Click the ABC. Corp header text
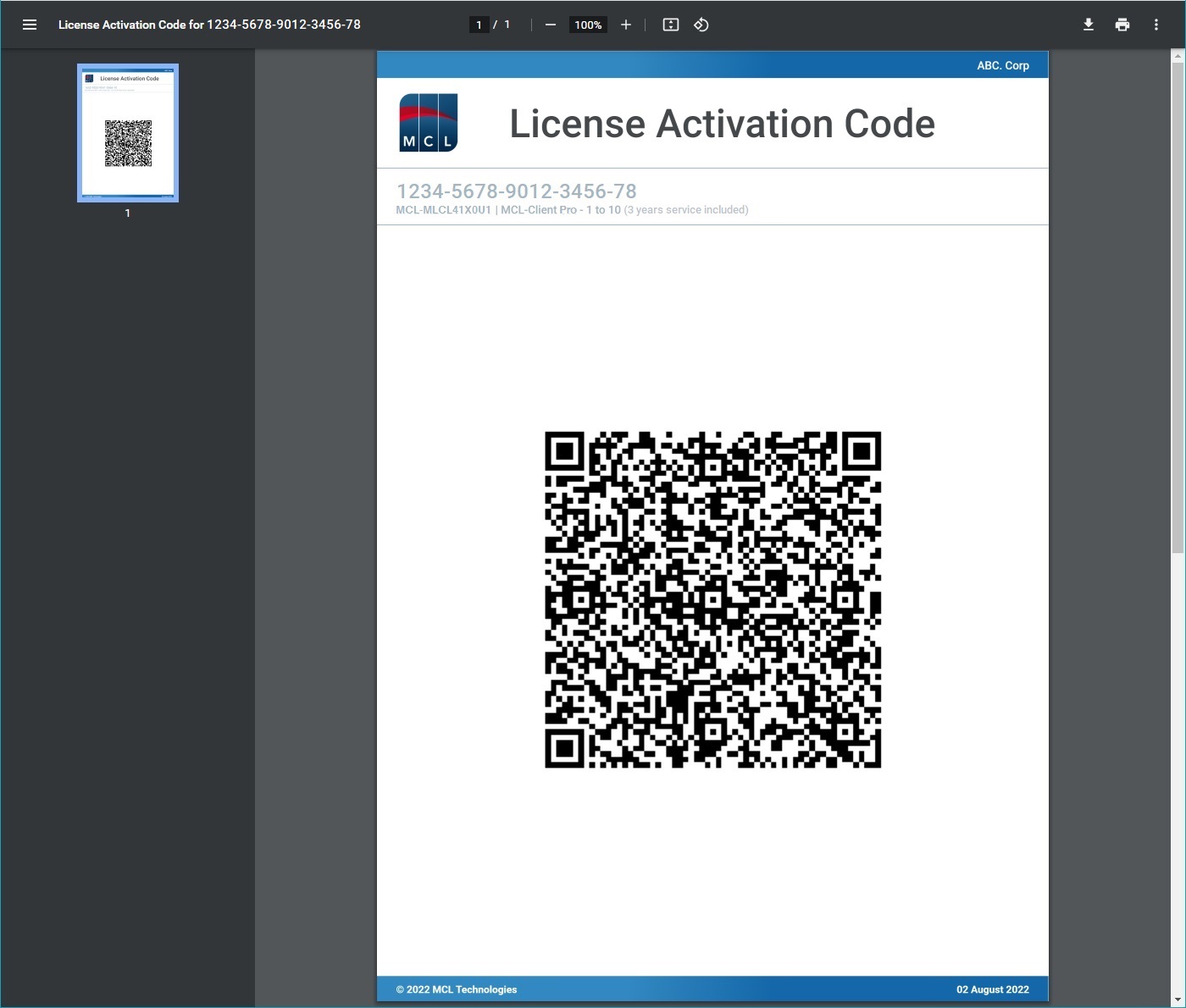 pyautogui.click(x=1003, y=65)
